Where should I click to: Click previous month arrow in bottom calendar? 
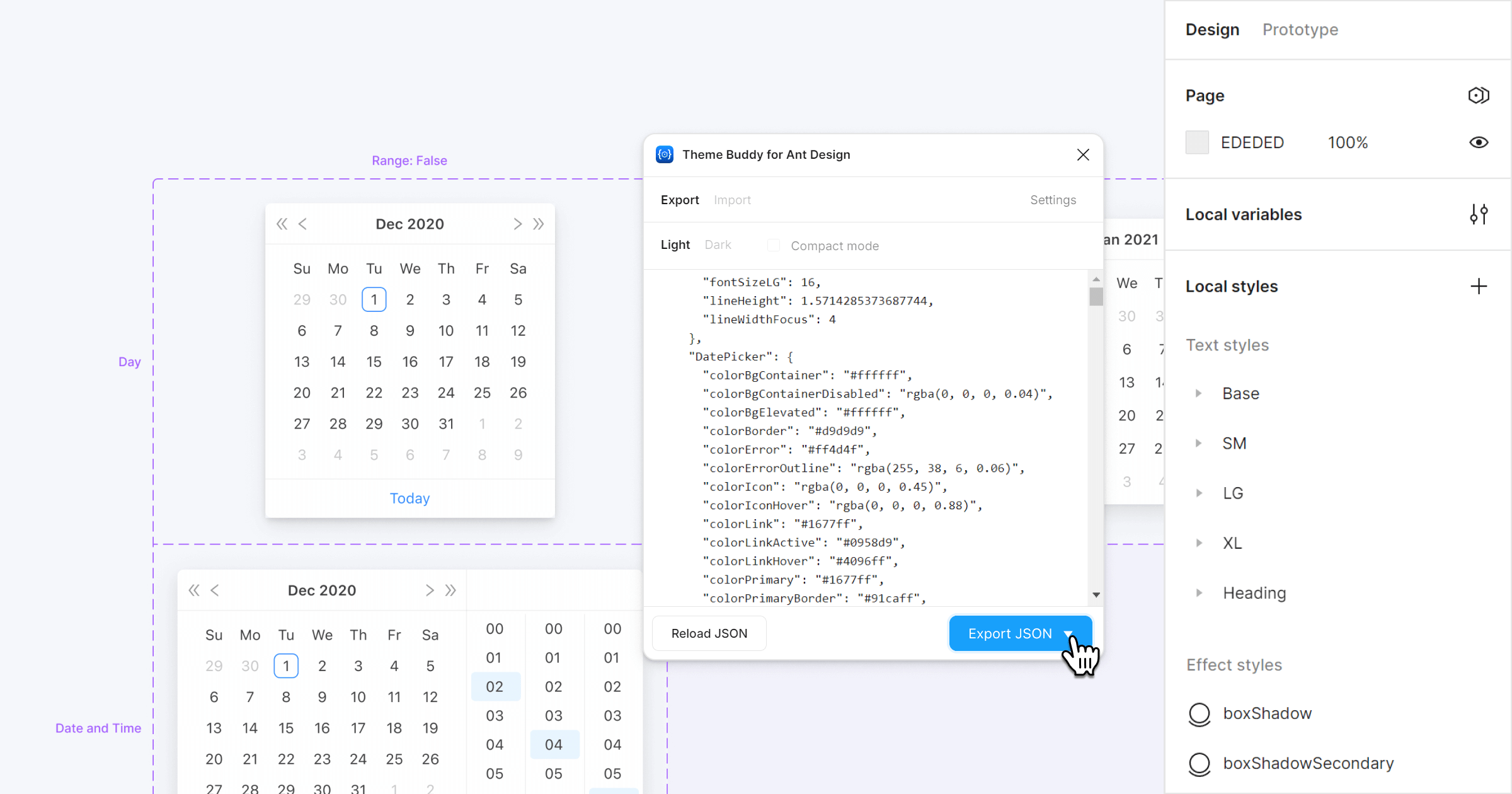215,590
